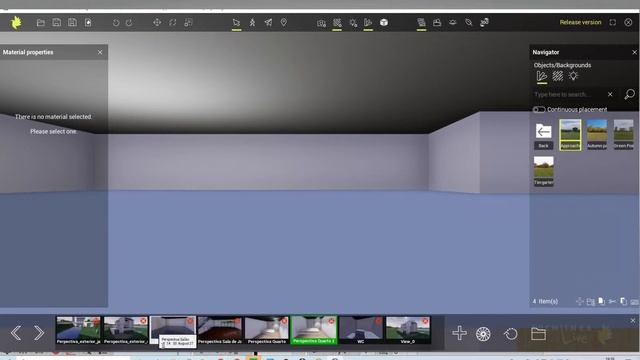Go back with the Back folder item
Image resolution: width=640 pixels, height=360 pixels.
tap(543, 136)
